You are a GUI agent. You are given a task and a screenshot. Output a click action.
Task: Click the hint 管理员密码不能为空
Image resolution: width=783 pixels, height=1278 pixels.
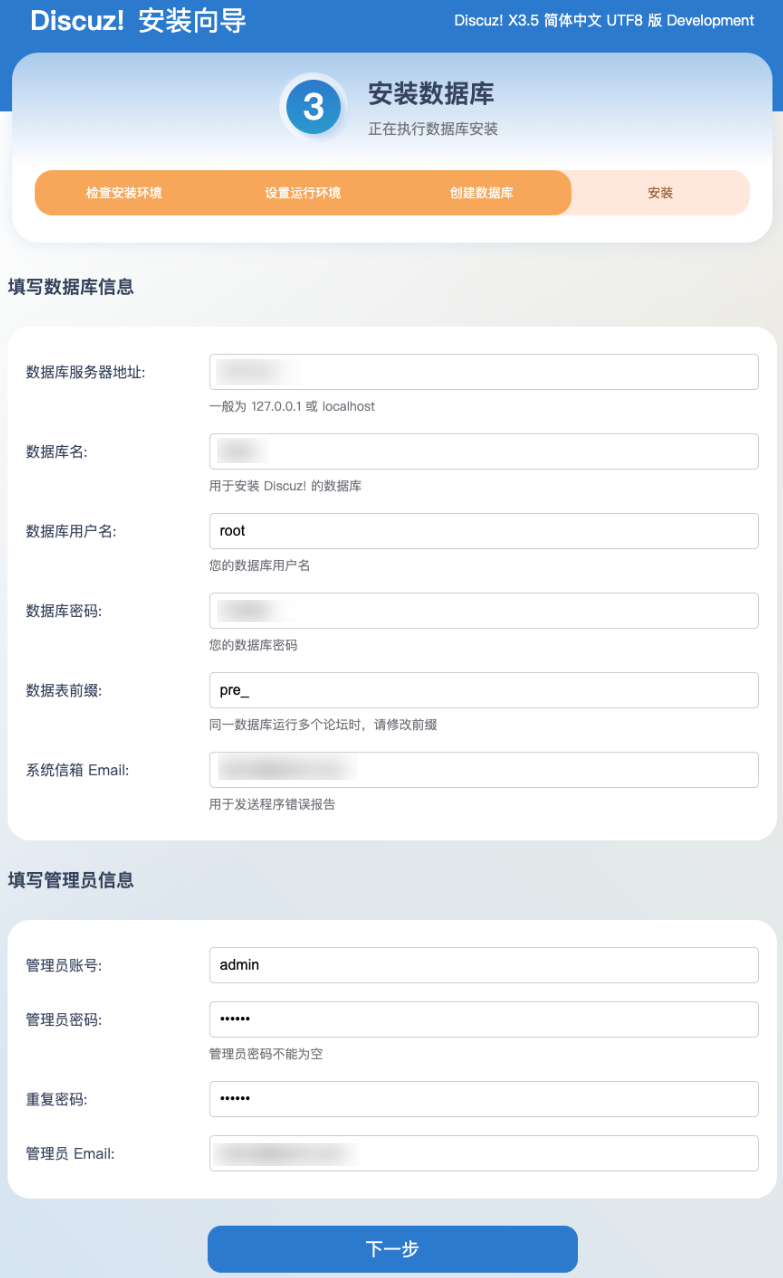click(x=266, y=1054)
